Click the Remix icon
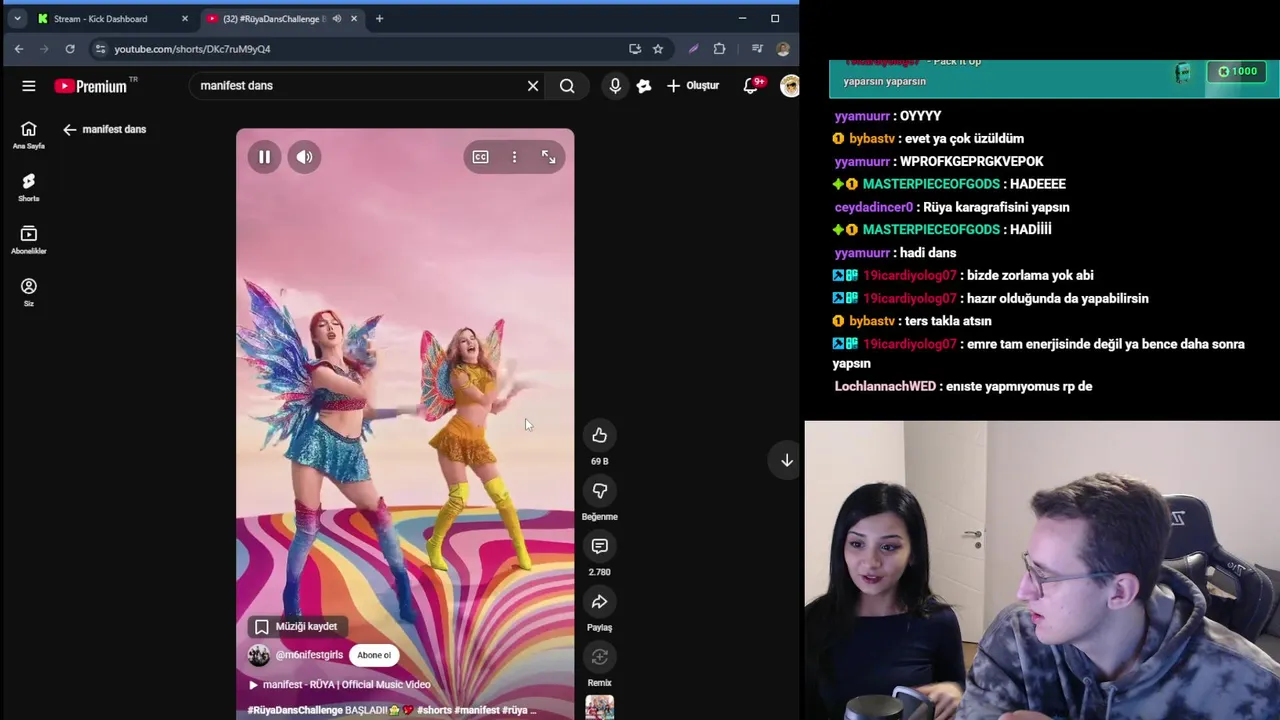This screenshot has width=1280, height=720. 599,657
